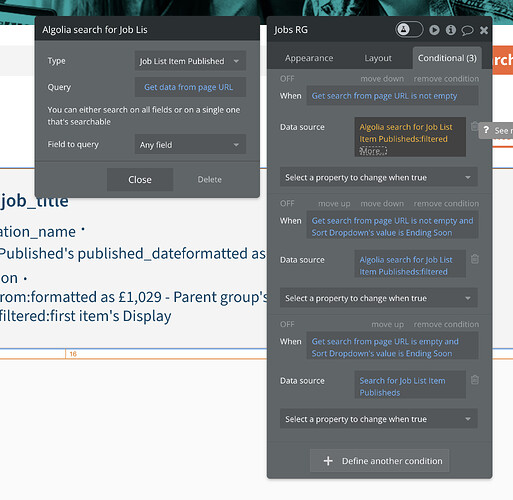Edit Query 'Get data from page URL'
This screenshot has height=500, width=513.
[190, 87]
